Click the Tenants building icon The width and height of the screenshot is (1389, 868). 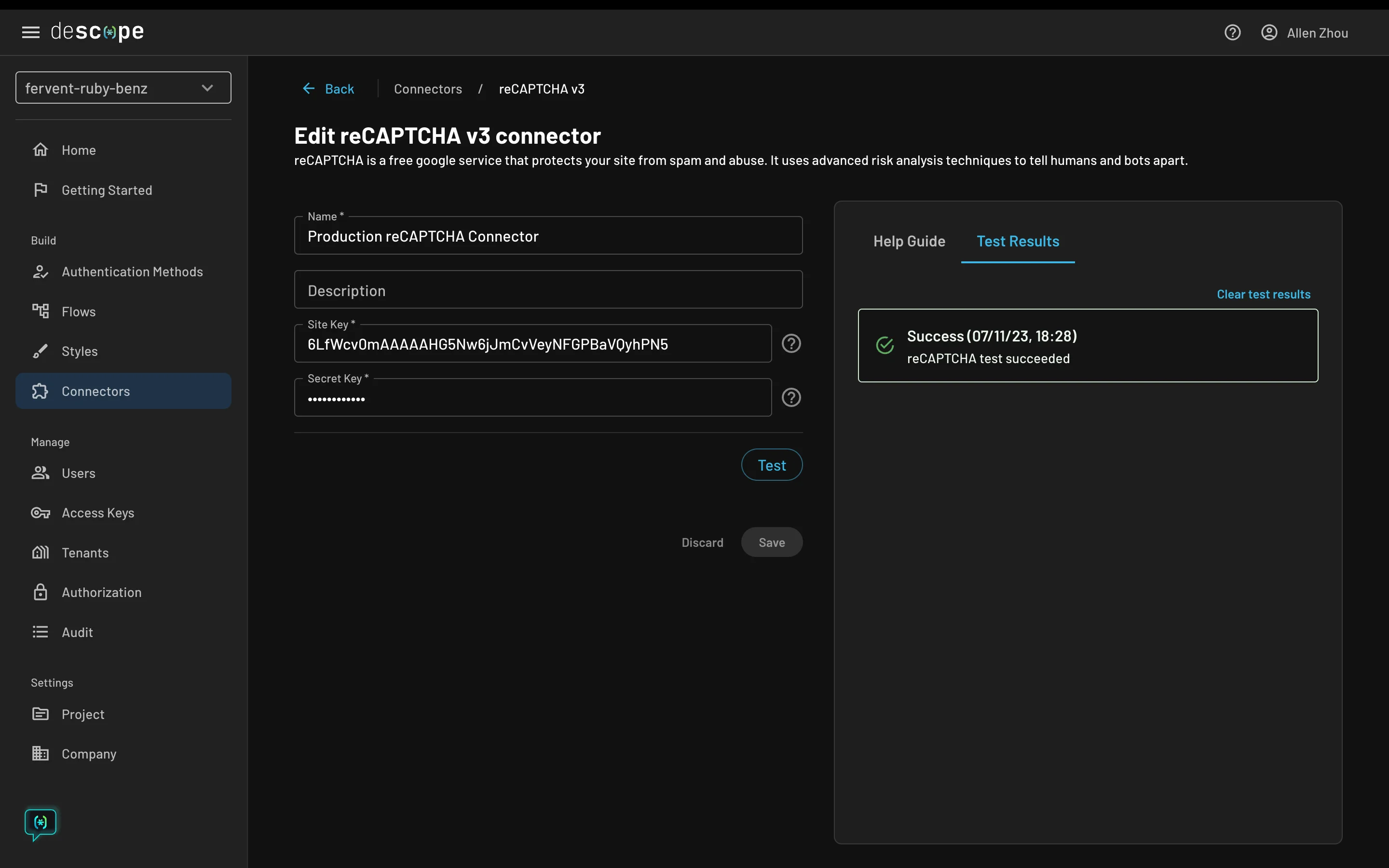point(40,552)
